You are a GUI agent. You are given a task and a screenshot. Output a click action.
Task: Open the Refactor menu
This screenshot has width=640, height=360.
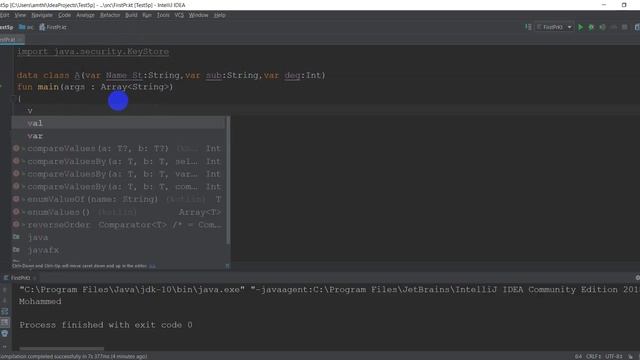point(110,15)
